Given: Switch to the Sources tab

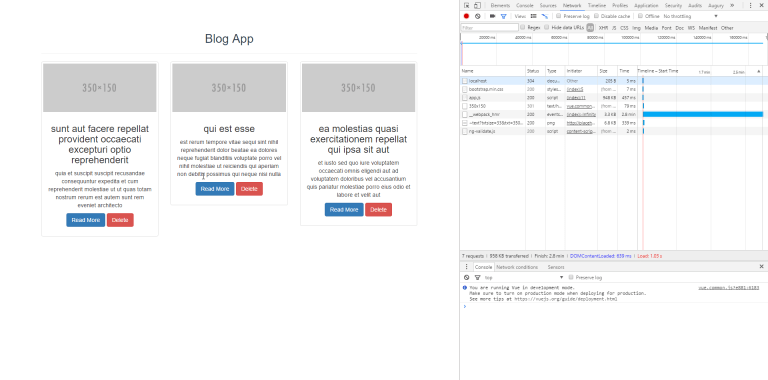Looking at the screenshot, I should coord(548,5).
